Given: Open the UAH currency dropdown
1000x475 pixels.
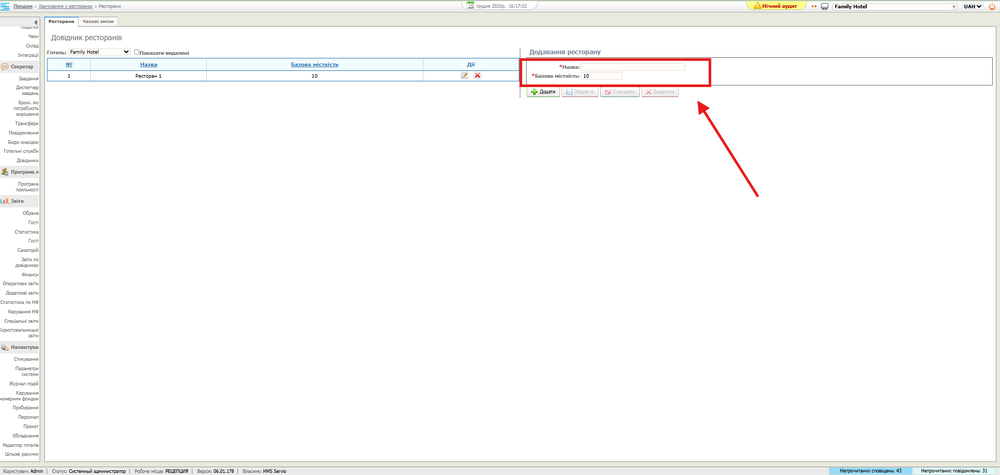Looking at the screenshot, I should [972, 6].
